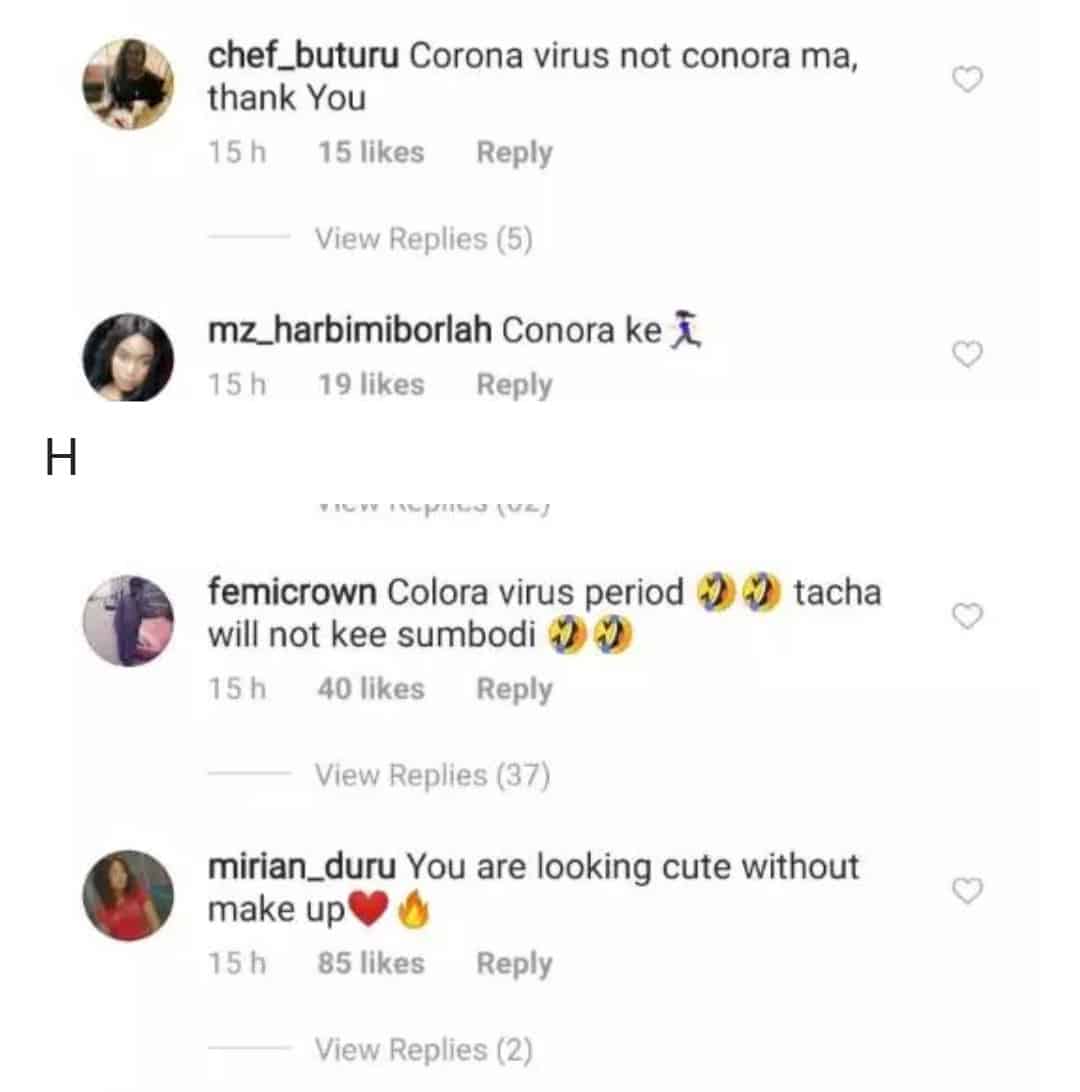The image size is (1080, 1092).
Task: Reply to mirian_duru's comment
Action: 514,963
